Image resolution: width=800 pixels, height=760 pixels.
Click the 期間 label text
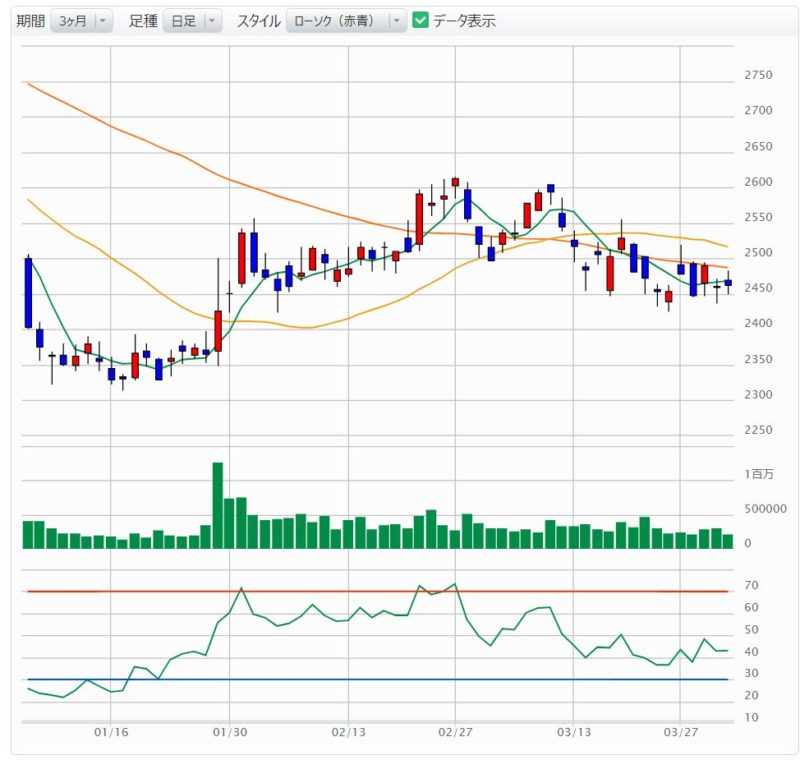31,21
